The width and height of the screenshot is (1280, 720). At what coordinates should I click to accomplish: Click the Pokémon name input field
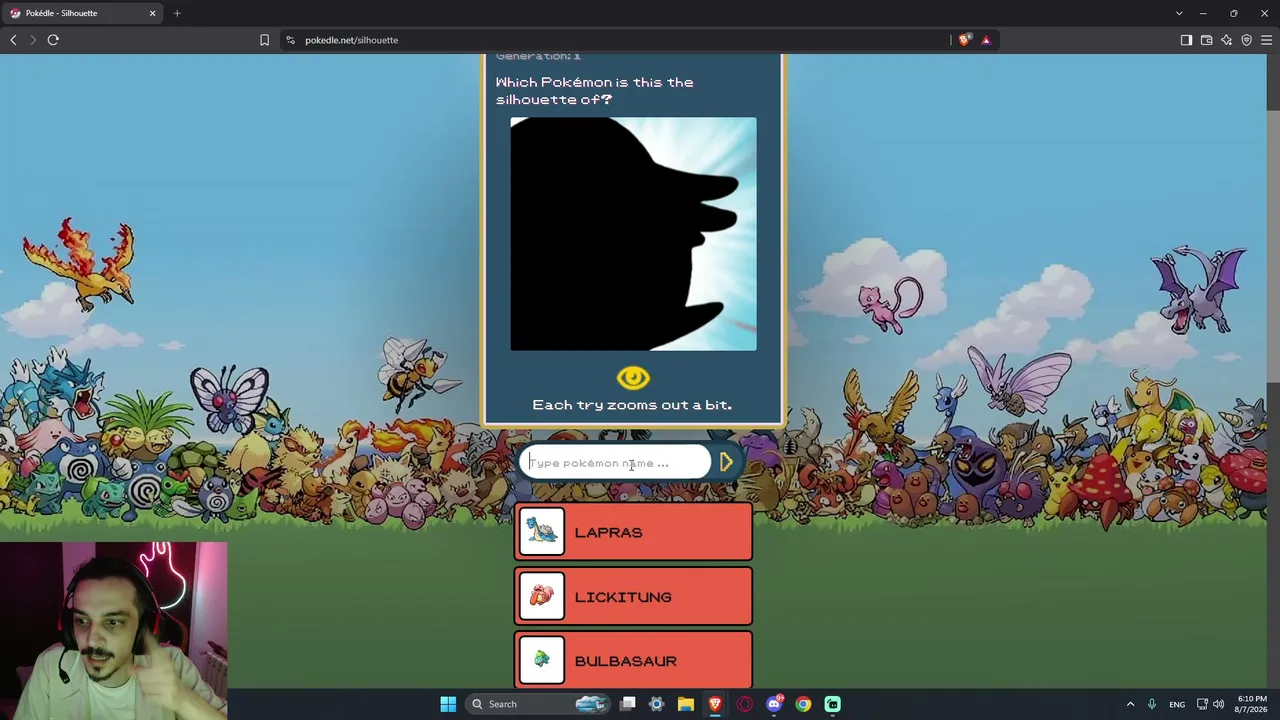pos(614,463)
